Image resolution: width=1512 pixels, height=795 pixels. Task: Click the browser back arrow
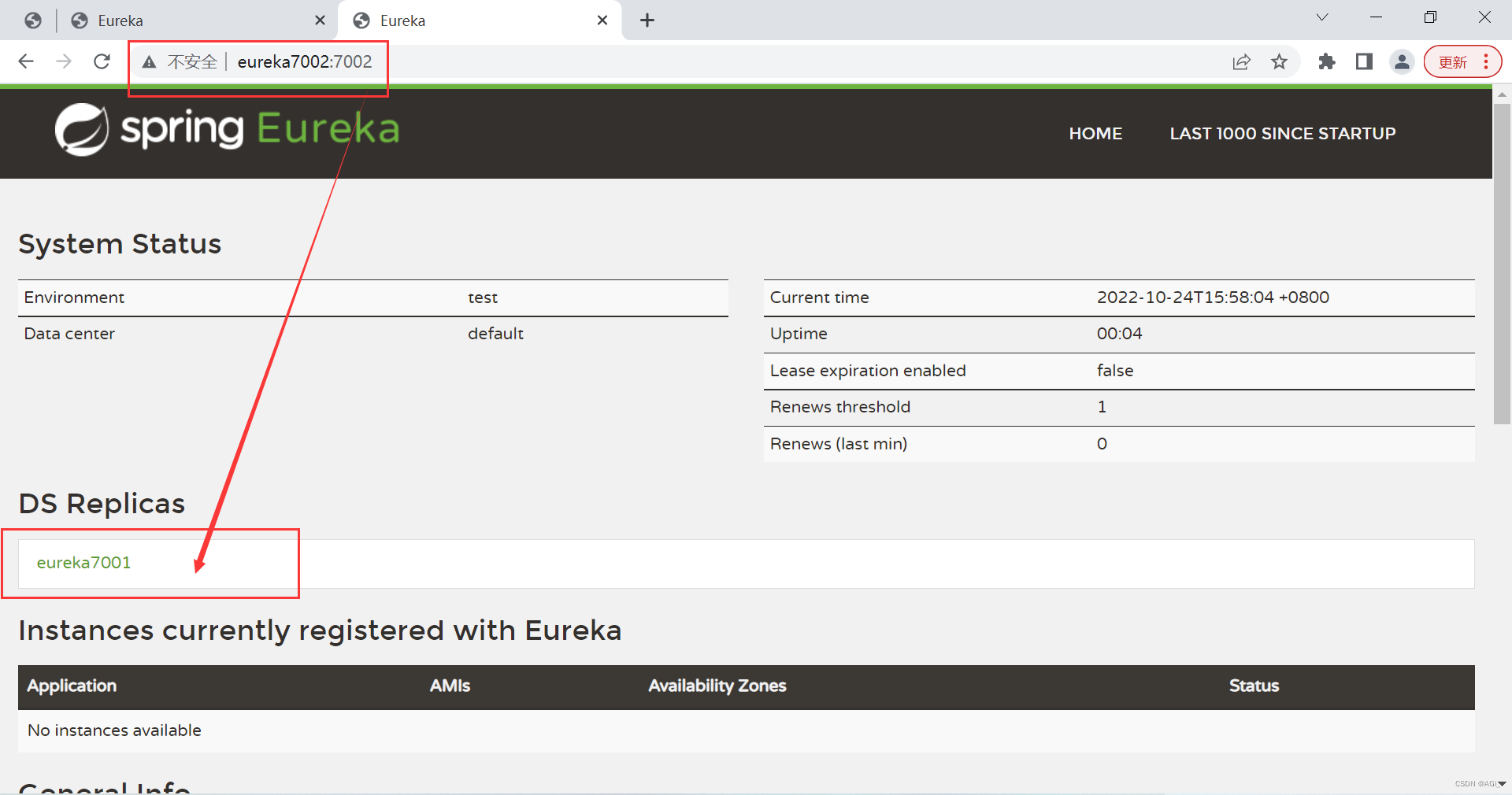[x=26, y=61]
